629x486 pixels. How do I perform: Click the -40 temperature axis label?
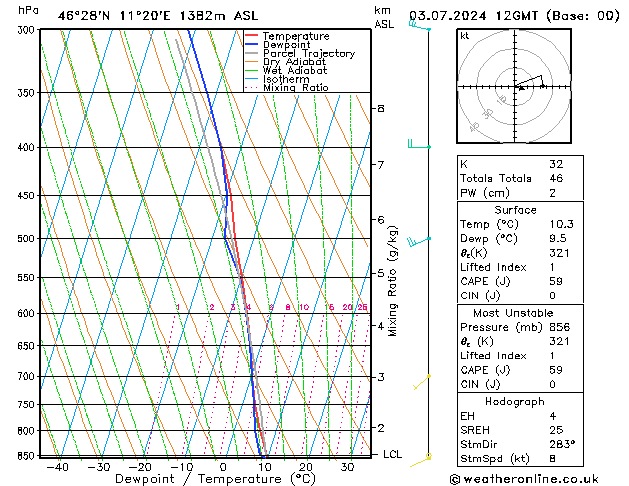coord(57,467)
